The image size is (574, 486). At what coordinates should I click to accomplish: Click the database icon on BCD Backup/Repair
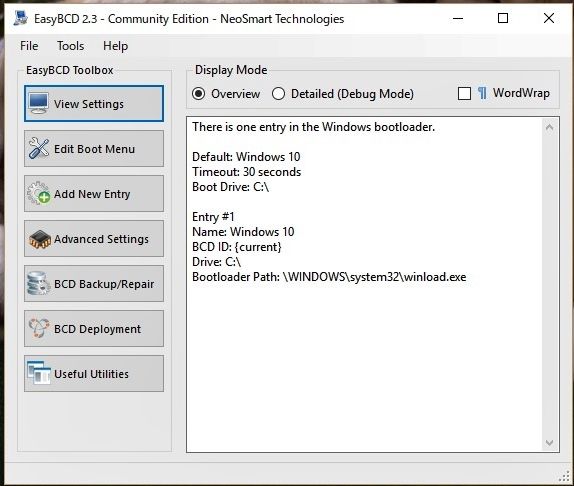38,283
